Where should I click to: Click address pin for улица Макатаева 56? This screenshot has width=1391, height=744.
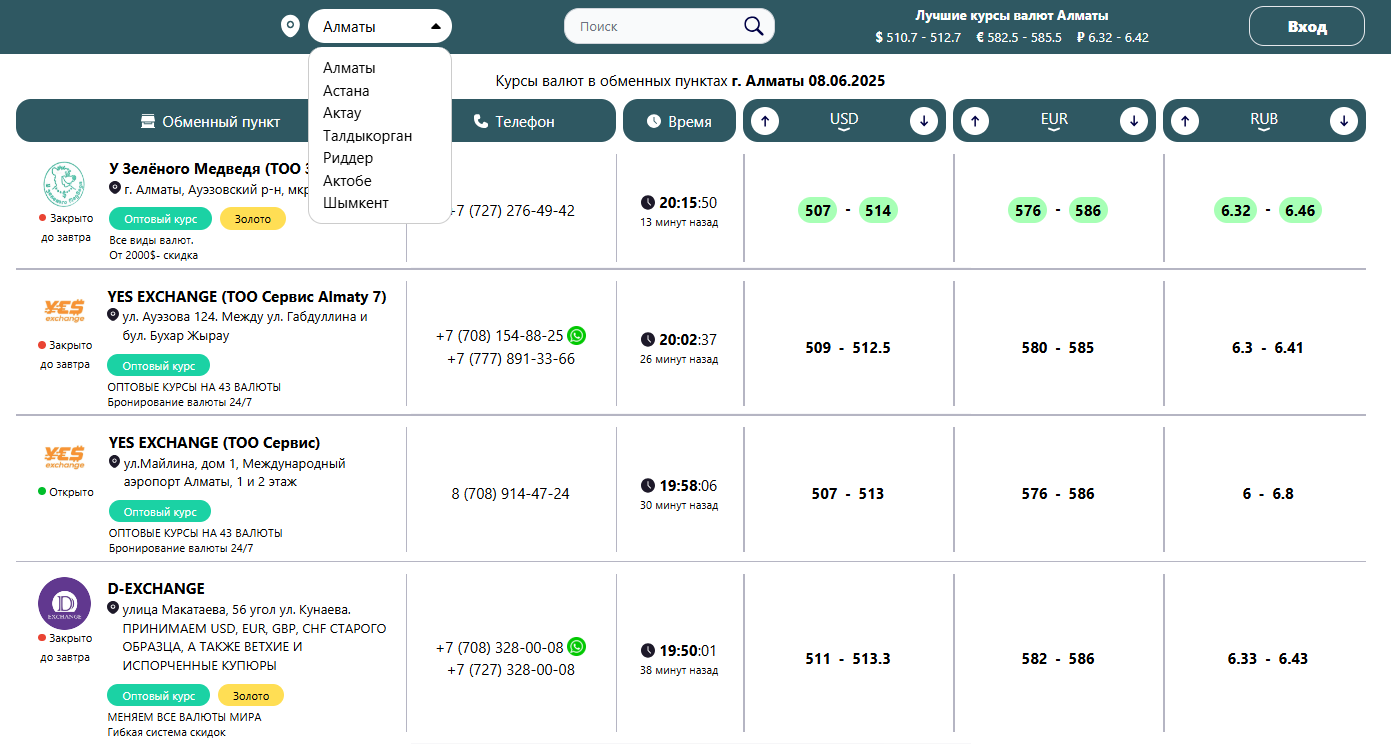coord(113,607)
